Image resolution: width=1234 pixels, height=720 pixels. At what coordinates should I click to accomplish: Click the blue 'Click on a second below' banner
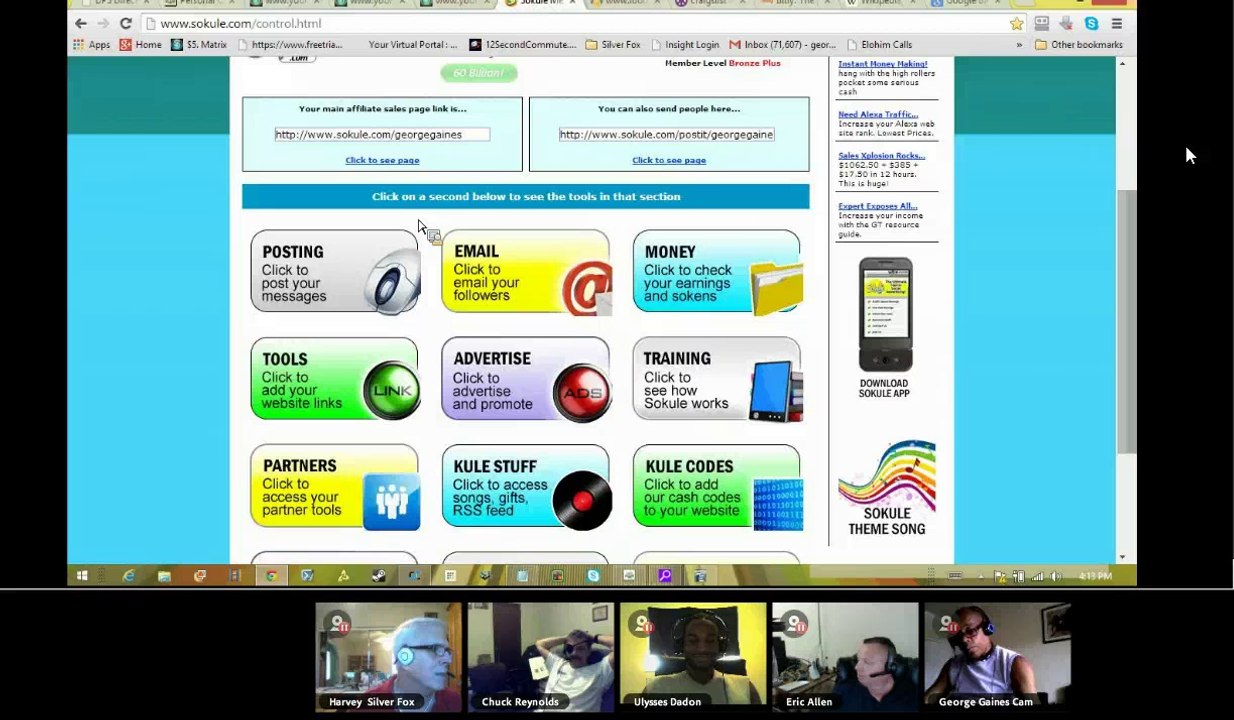coord(525,197)
